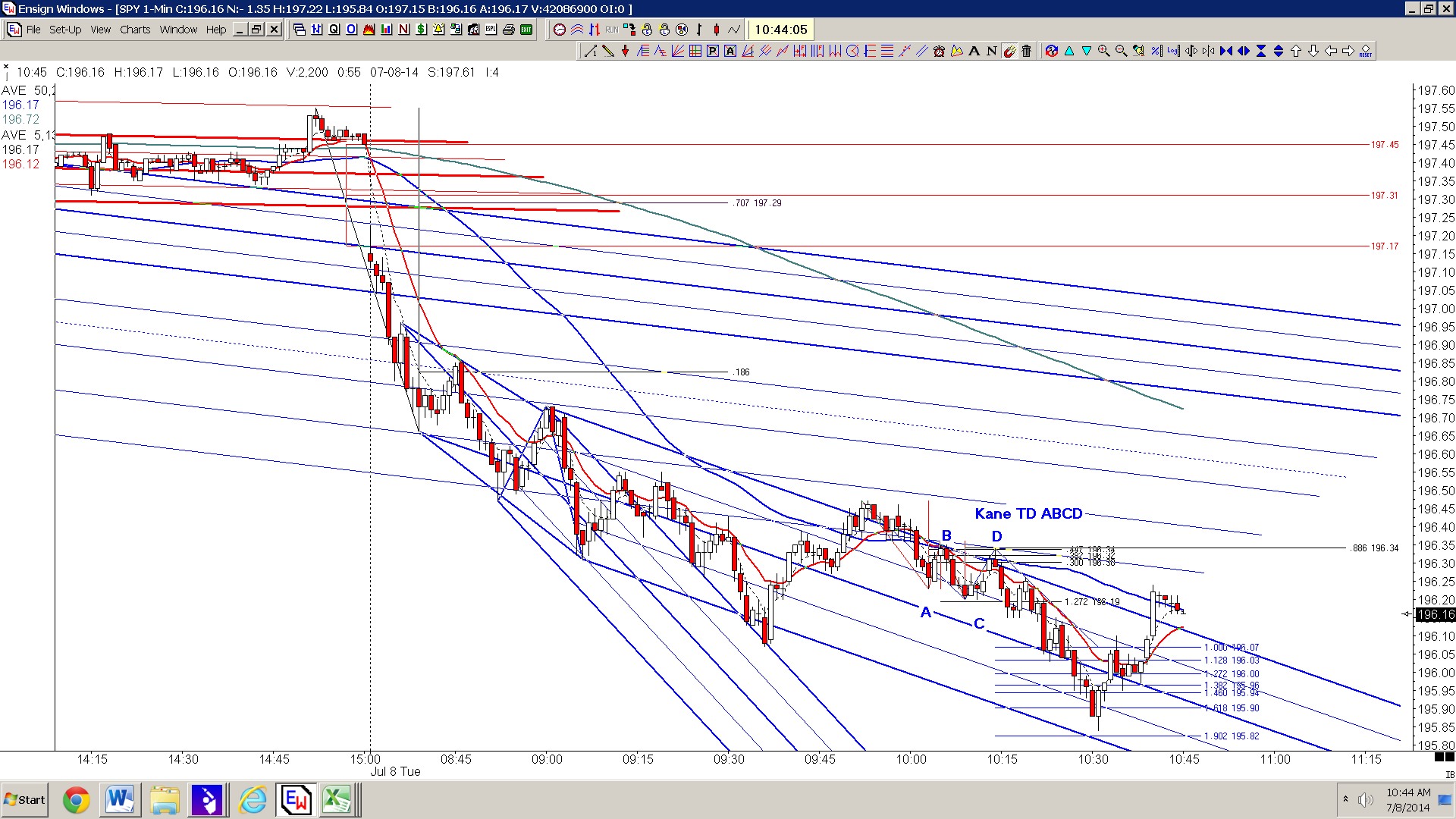Select the trend line draw tool
The height and width of the screenshot is (819, 1456).
[x=591, y=51]
